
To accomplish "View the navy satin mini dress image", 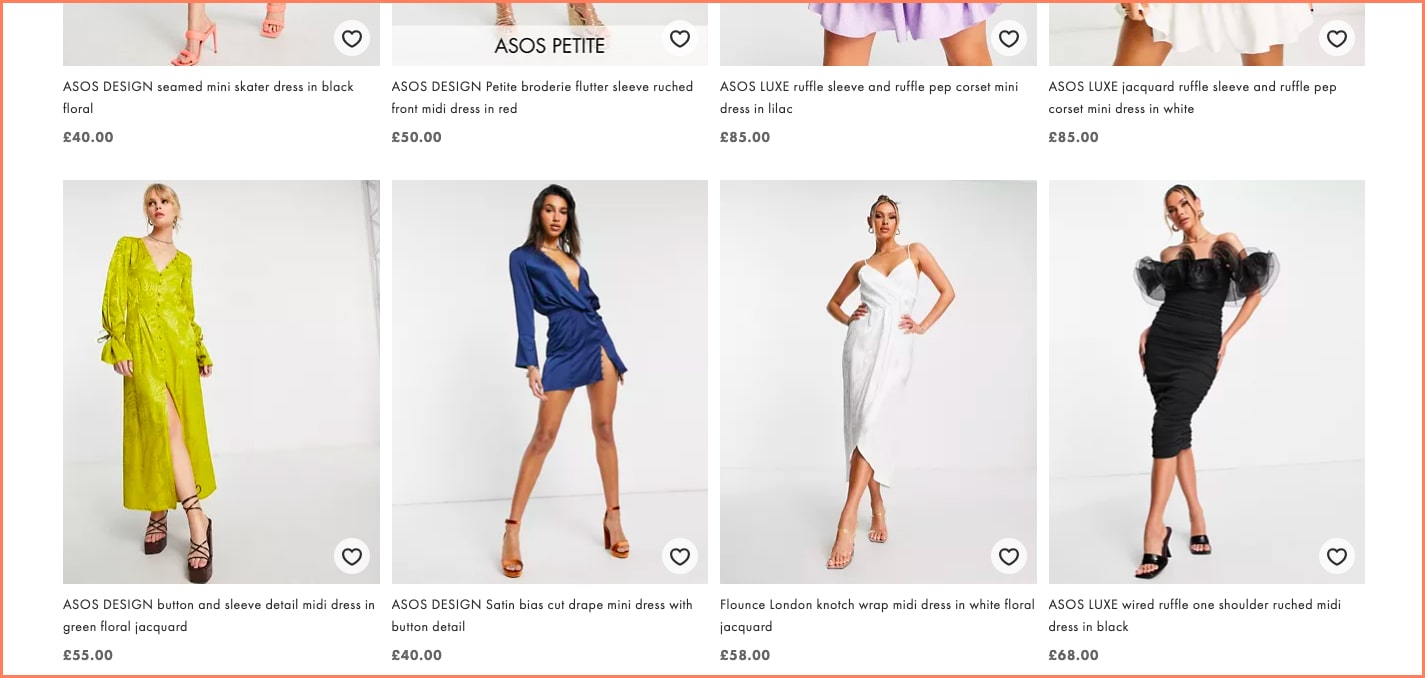I will coord(549,380).
